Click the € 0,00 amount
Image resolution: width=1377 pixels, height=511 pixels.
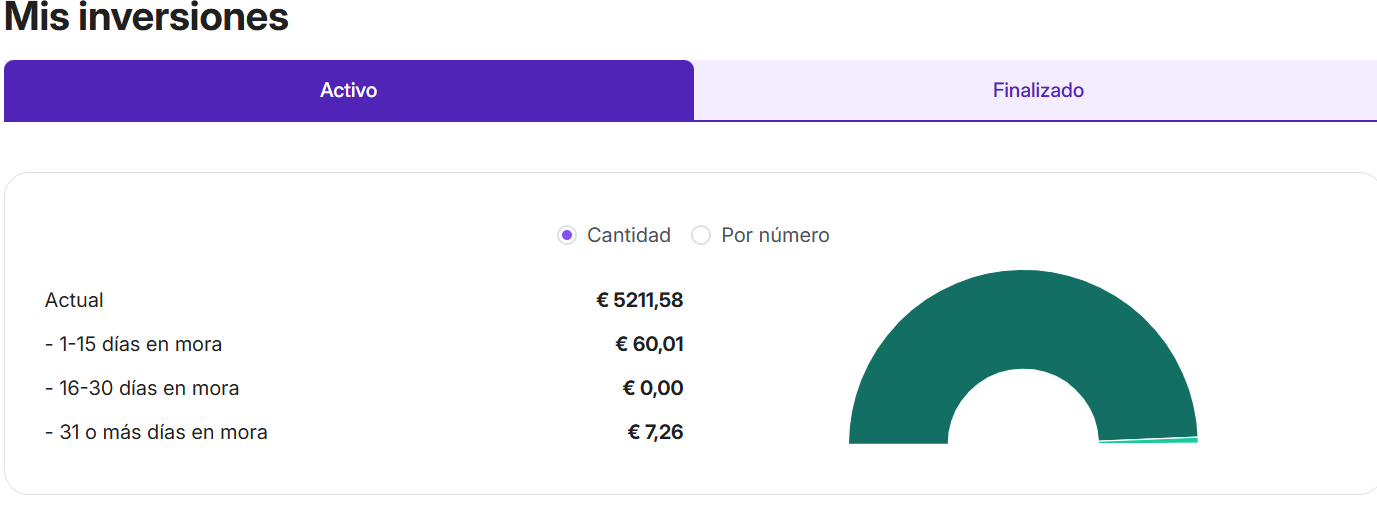[x=653, y=389]
